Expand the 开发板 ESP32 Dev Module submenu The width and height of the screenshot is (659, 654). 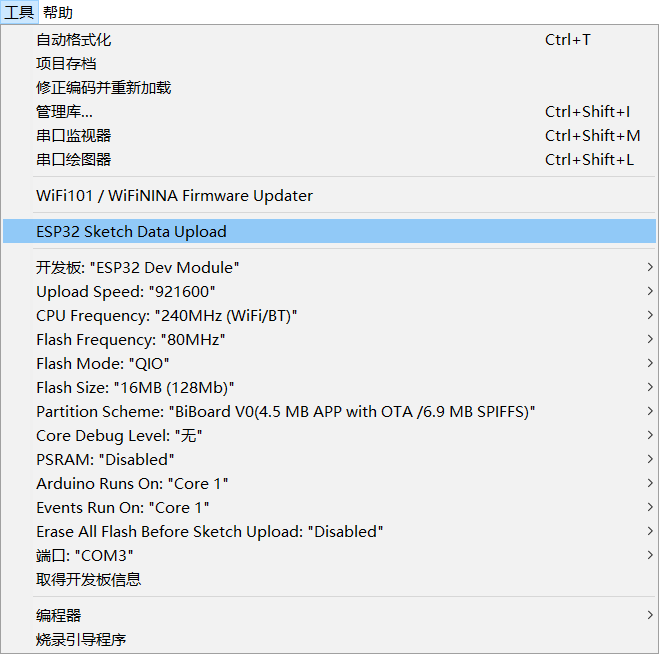(329, 268)
